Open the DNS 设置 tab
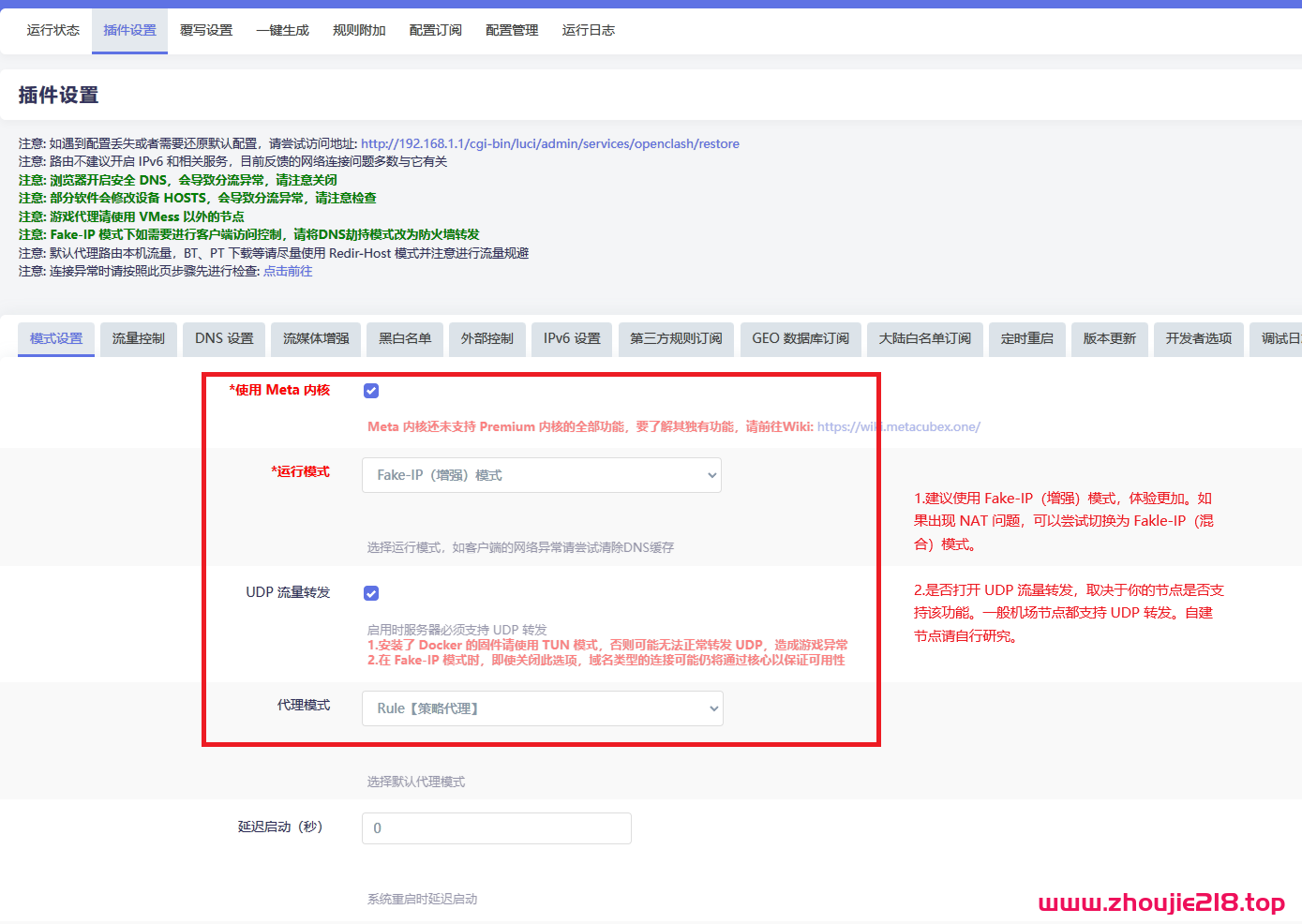 223,339
